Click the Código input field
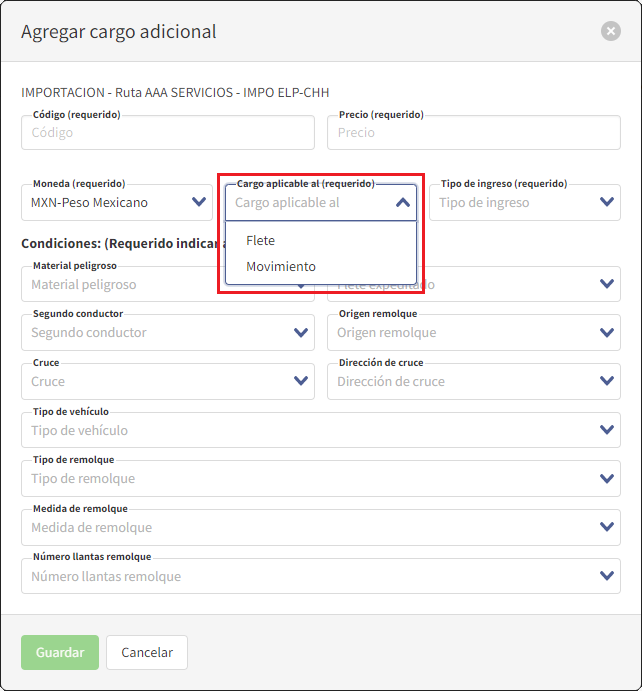642x691 pixels. coord(167,133)
